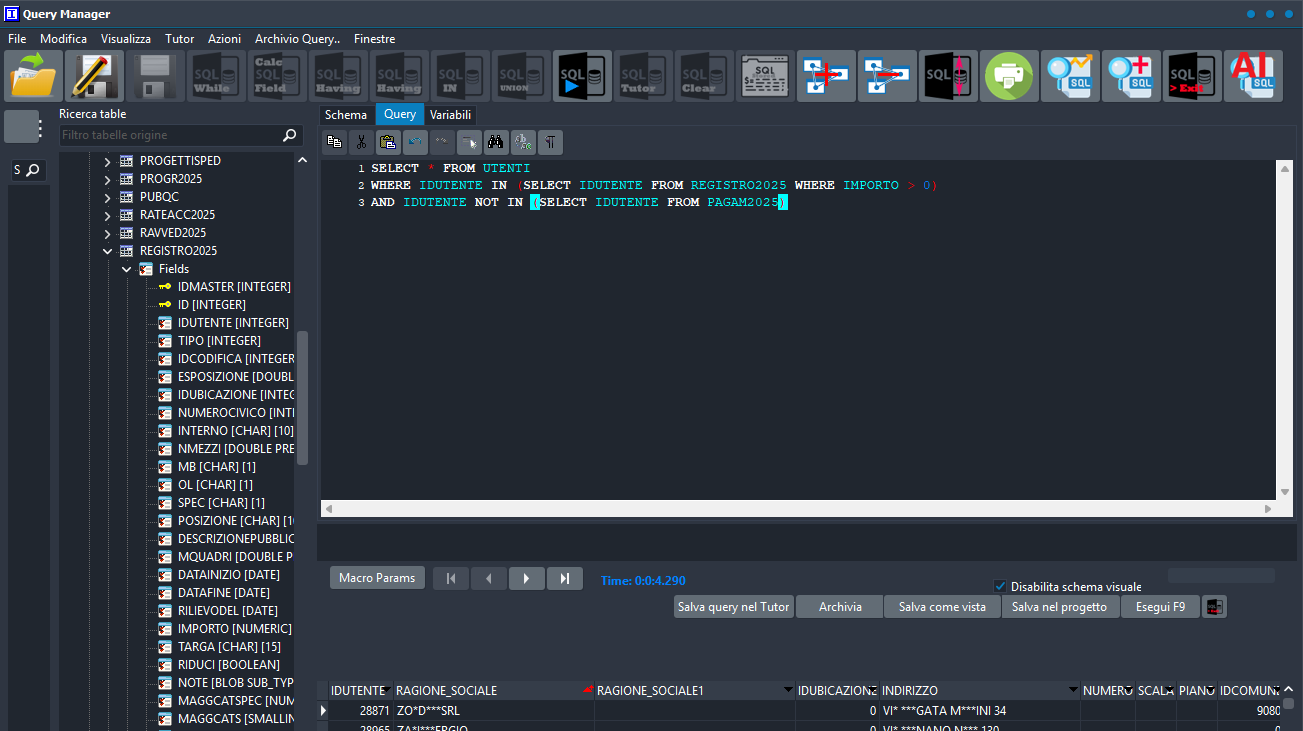Screen dimensions: 1303x731
Task: Click the paste clipboard icon
Action: (388, 142)
